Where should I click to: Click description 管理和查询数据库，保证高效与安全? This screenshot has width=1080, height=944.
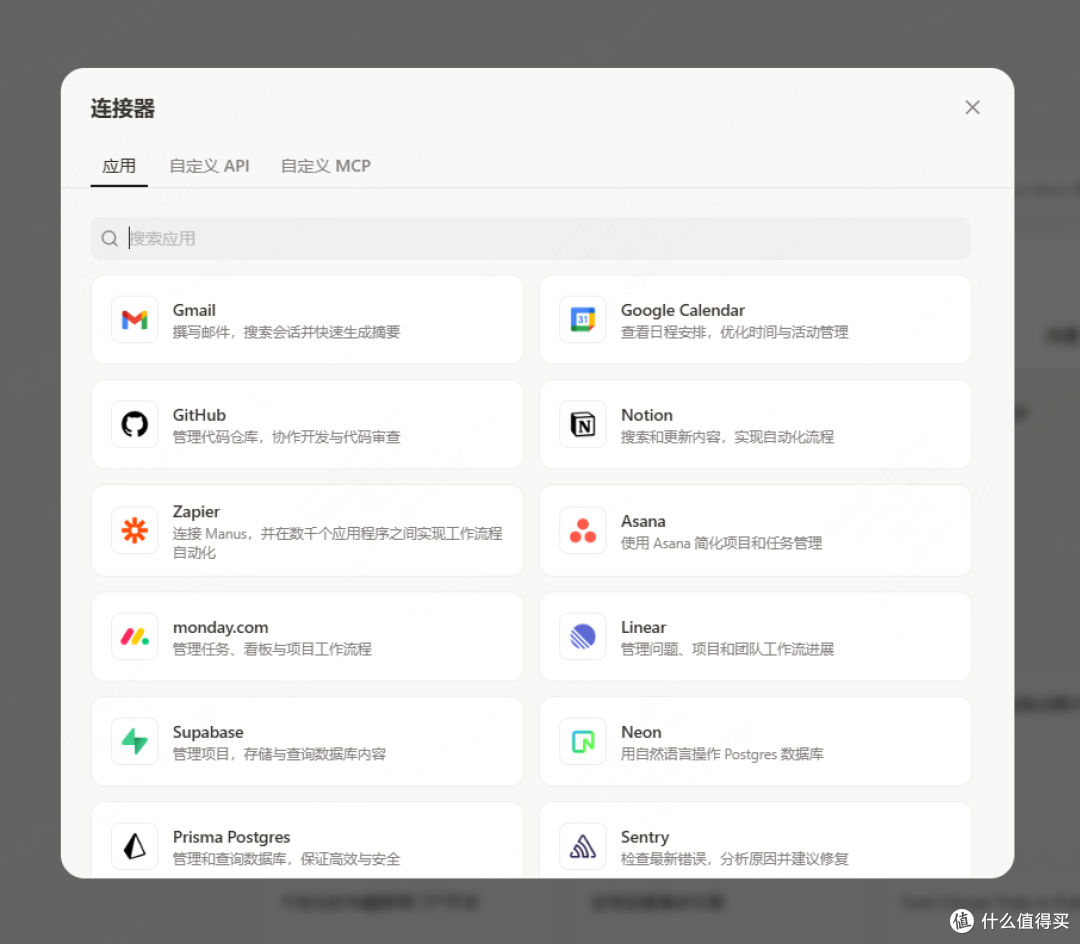click(287, 859)
